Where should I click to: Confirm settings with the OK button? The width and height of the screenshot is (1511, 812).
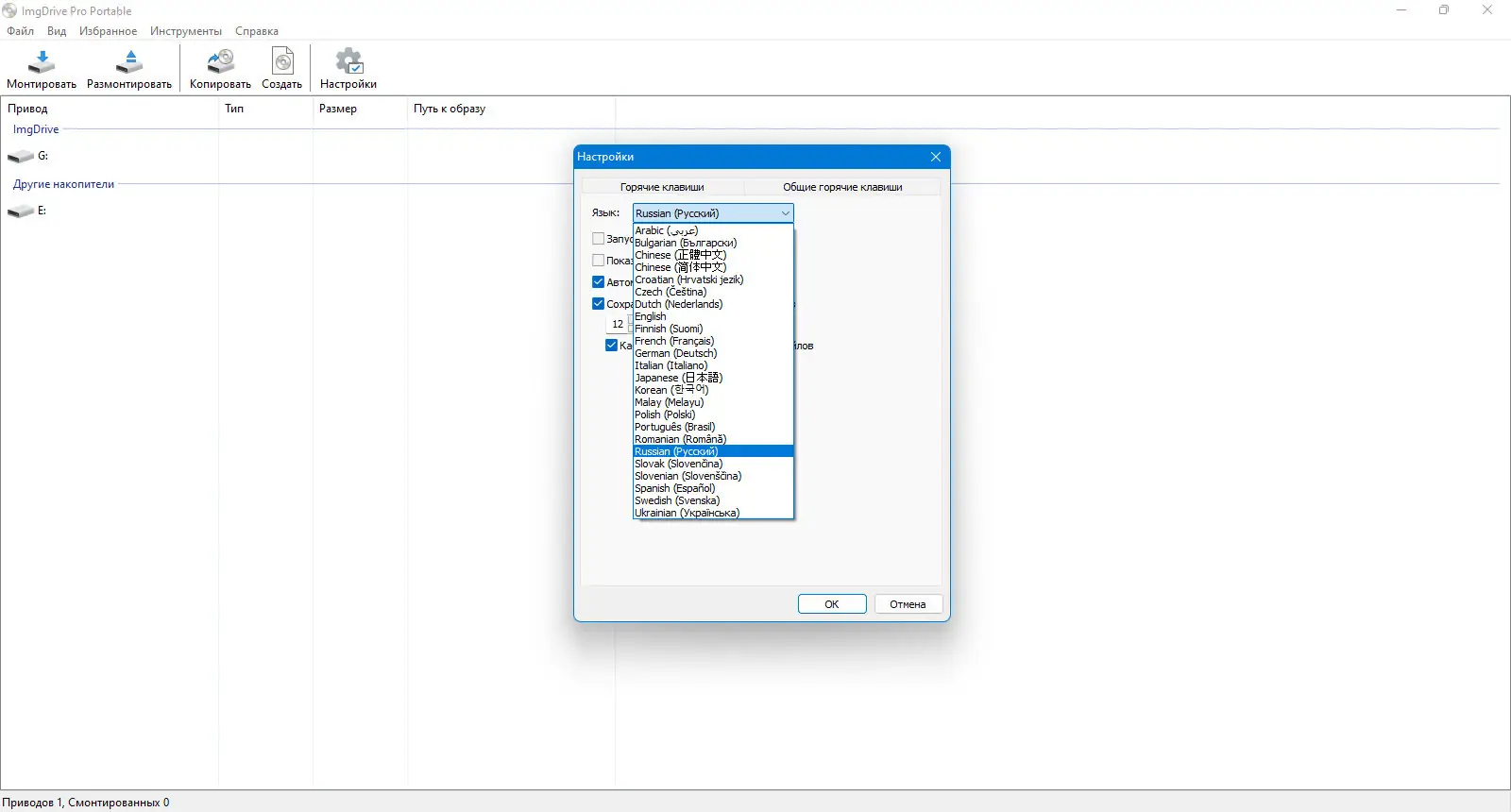click(832, 604)
